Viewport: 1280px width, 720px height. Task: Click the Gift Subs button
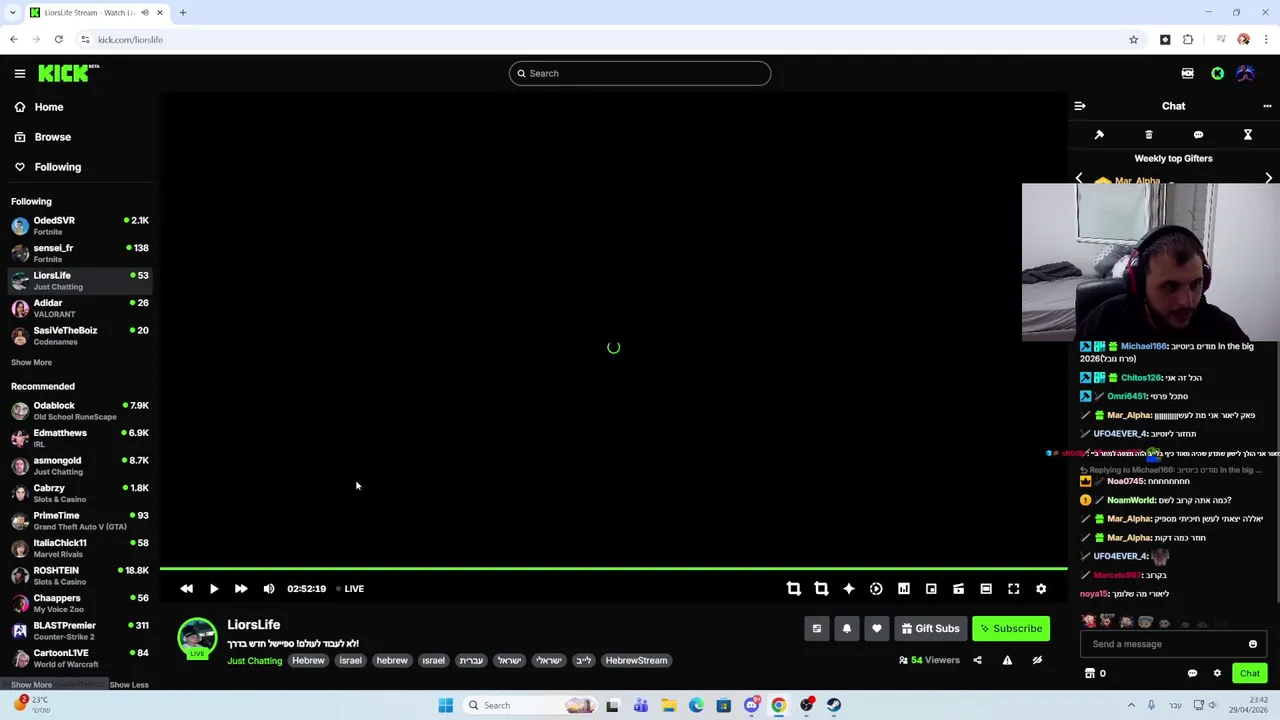tap(930, 629)
